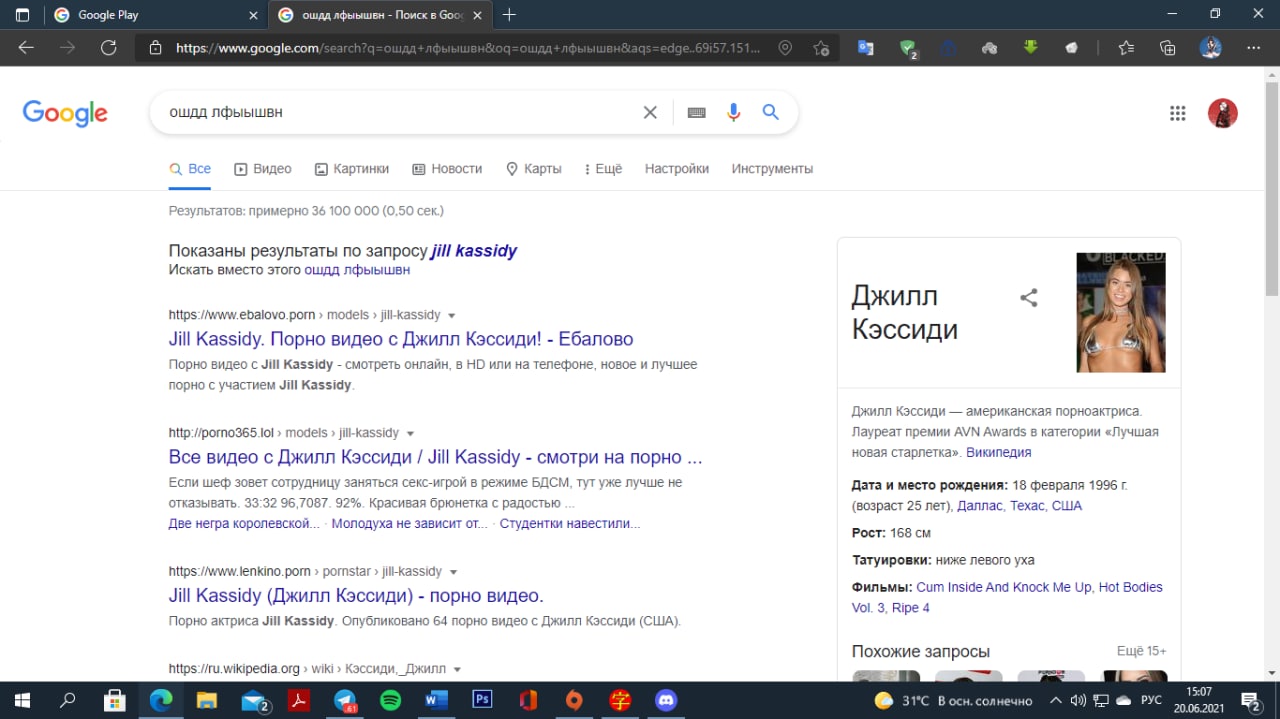The image size is (1280, 719).
Task: Share the knowledge panel
Action: pos(1028,297)
